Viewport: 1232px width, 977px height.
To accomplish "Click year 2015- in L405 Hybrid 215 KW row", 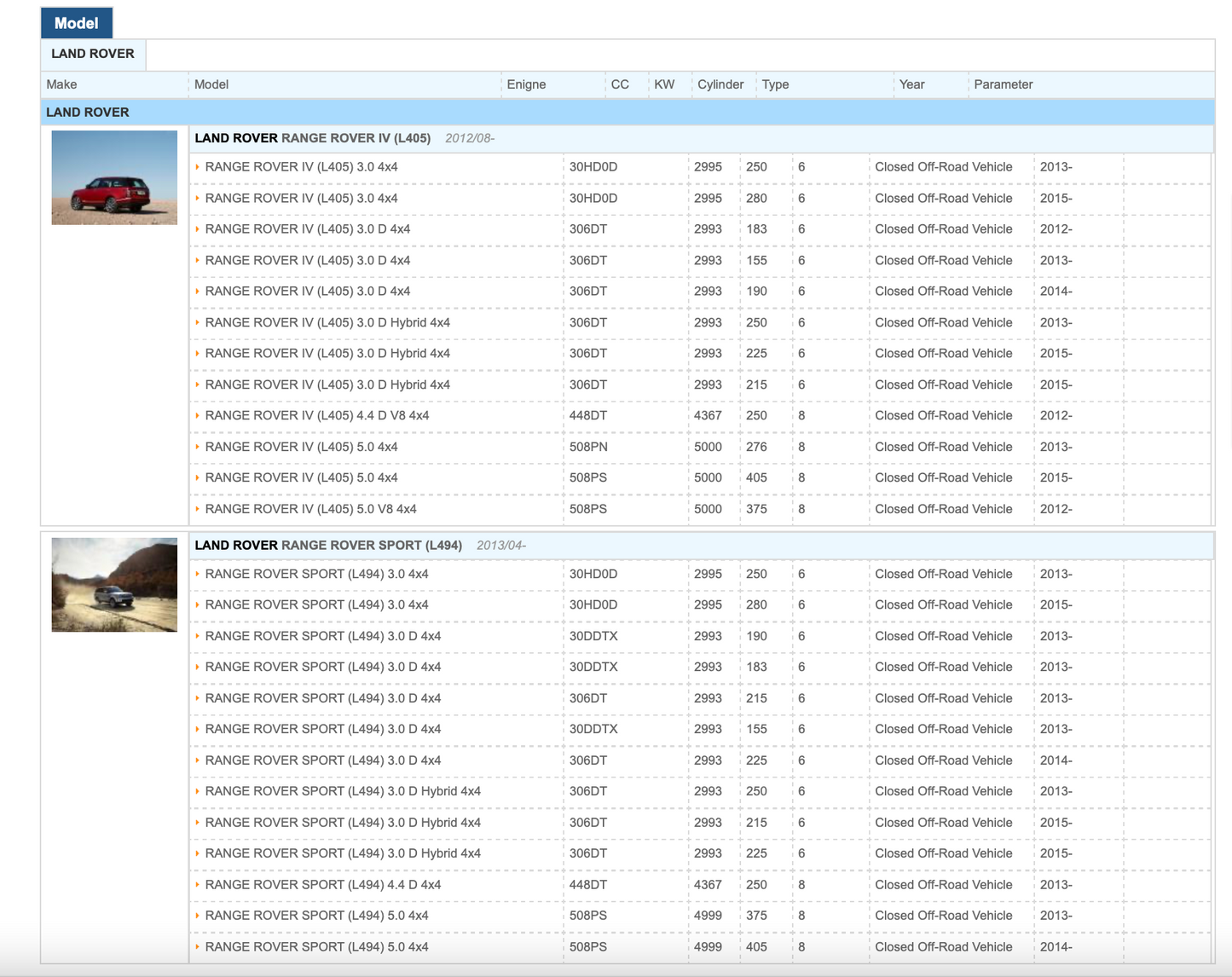I will (1056, 384).
